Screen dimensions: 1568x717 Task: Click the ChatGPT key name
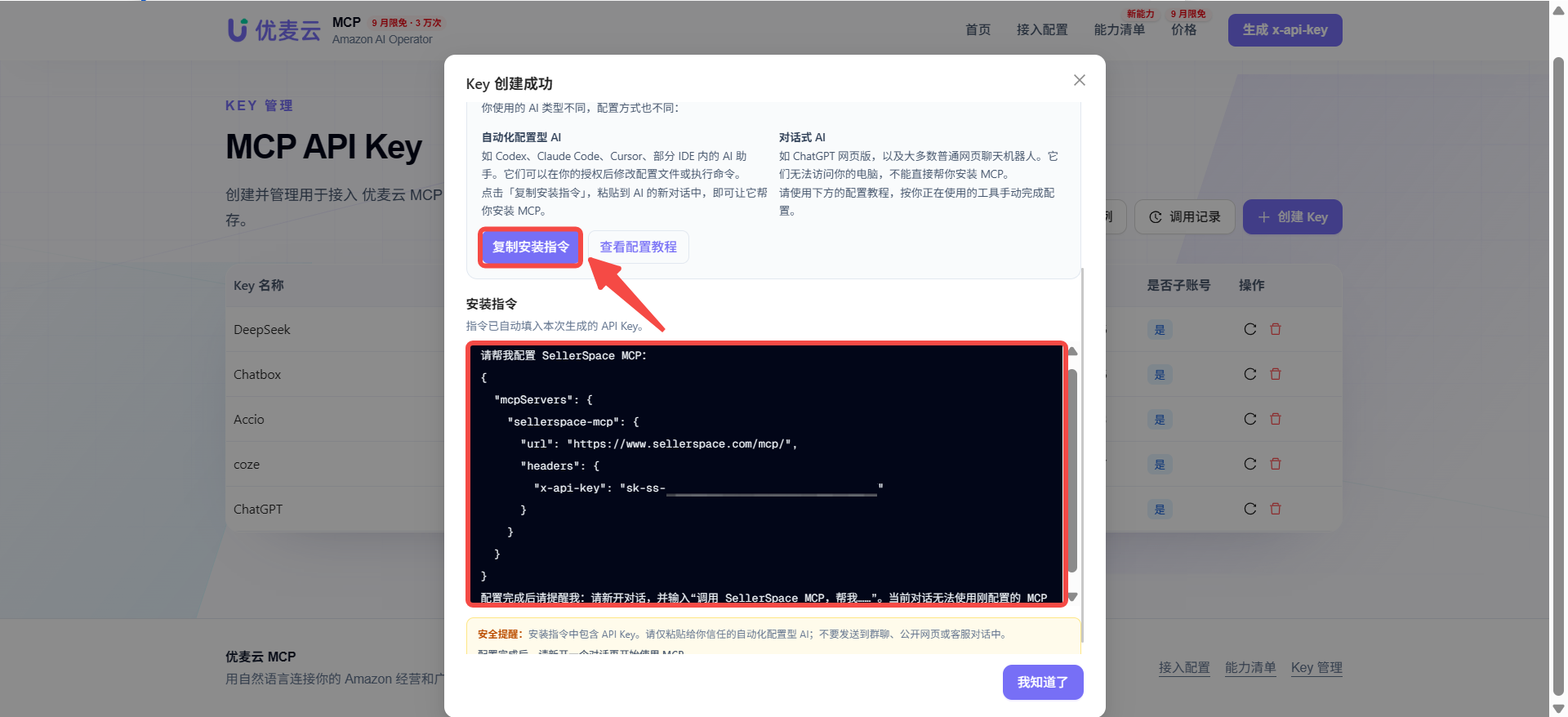point(258,510)
